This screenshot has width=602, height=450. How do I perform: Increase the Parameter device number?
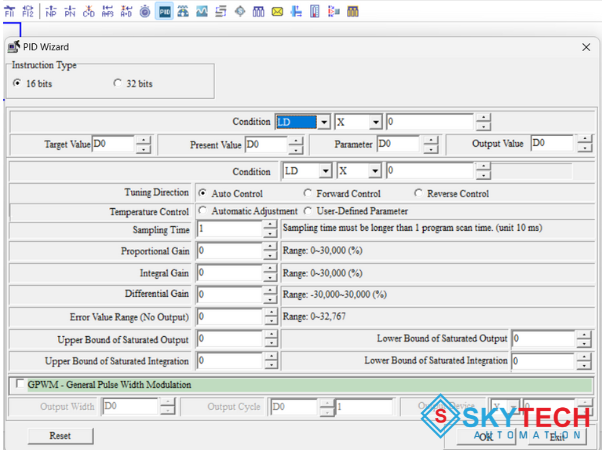coord(431,140)
